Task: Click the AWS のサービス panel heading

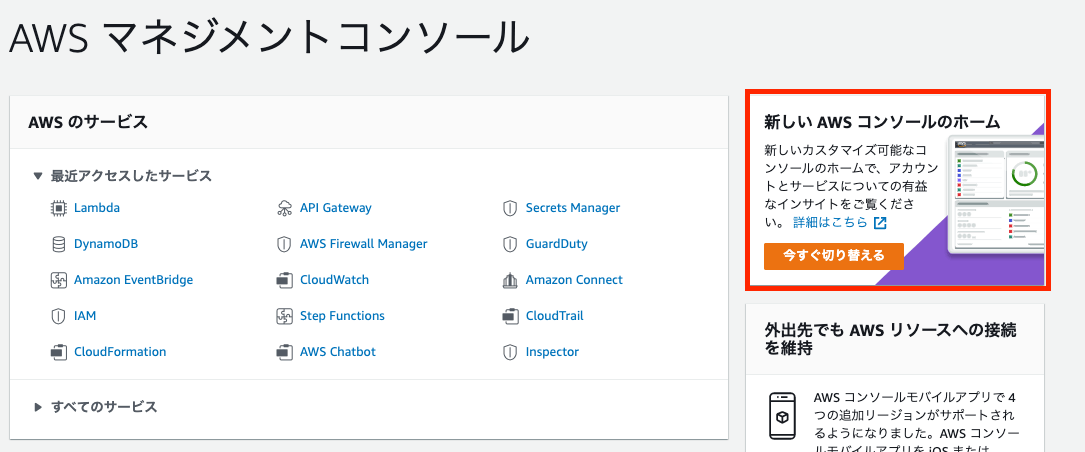Action: 88,123
